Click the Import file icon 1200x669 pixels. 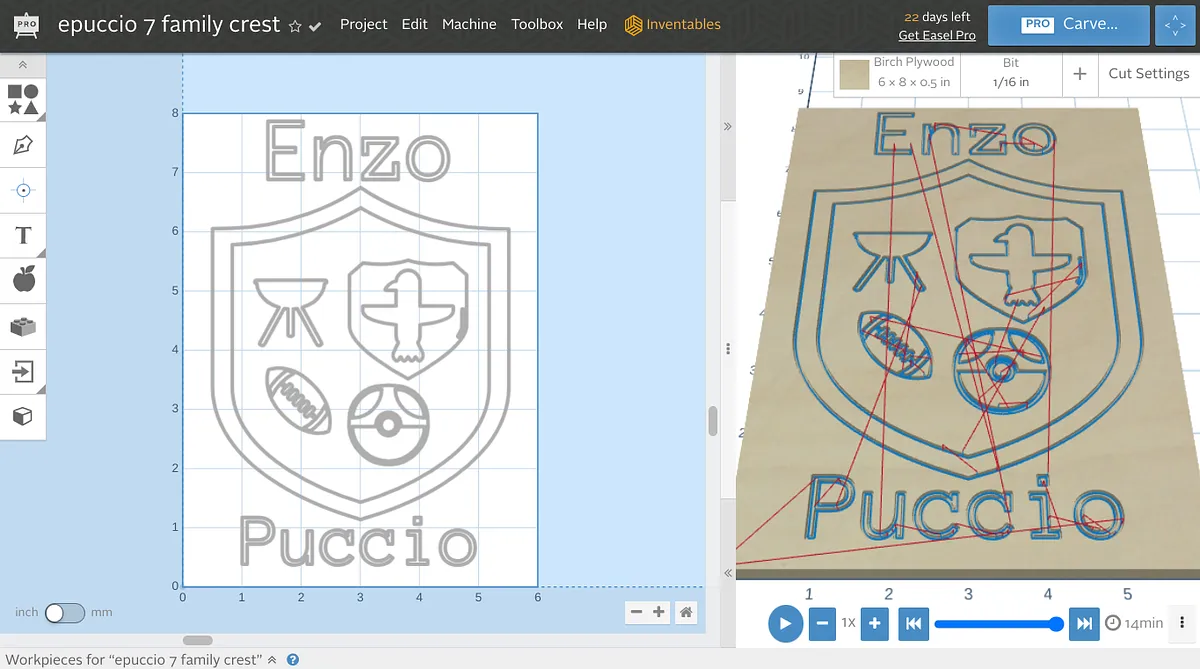23,371
